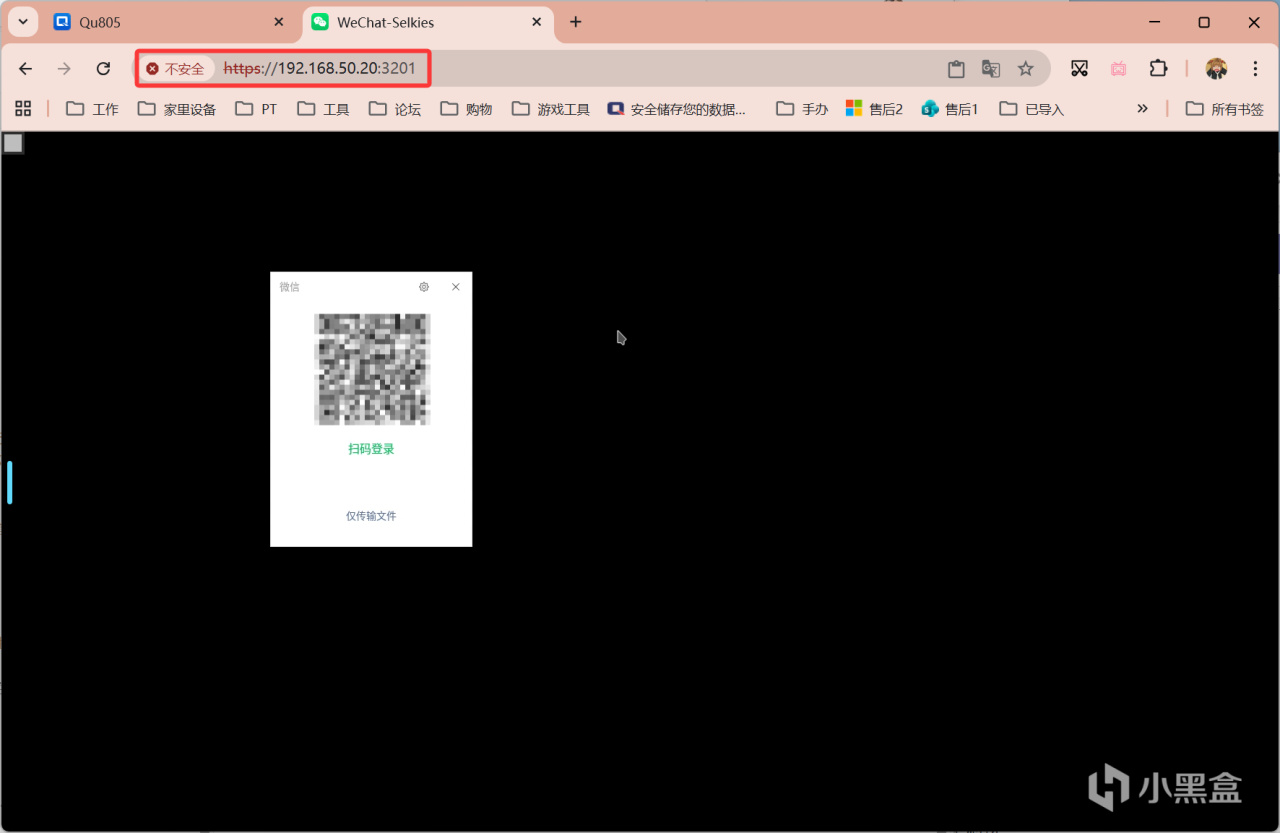Open the 手办 bookmark folder
Screen dimensions: 1280x833
(x=802, y=109)
